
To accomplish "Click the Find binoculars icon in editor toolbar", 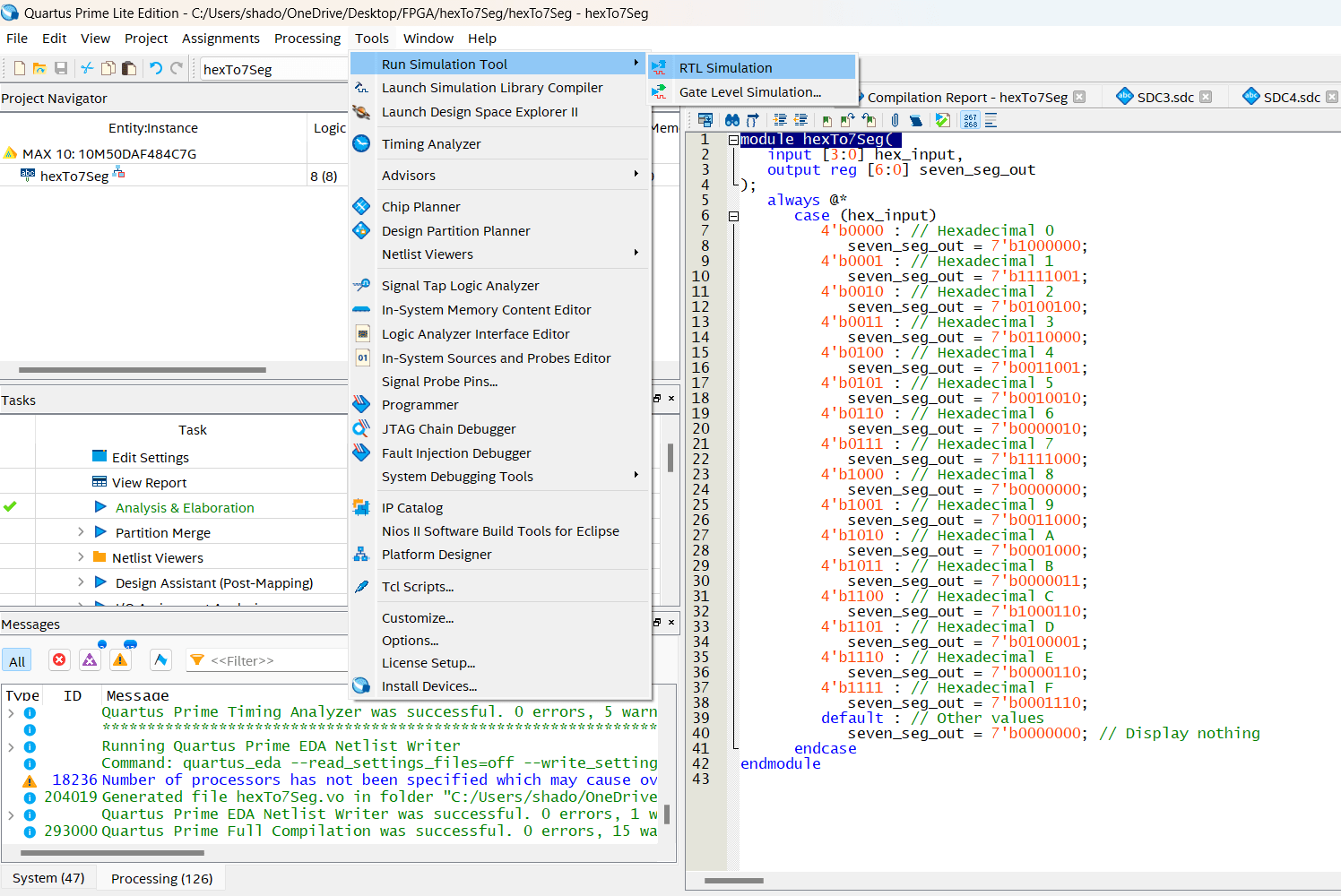I will point(732,120).
